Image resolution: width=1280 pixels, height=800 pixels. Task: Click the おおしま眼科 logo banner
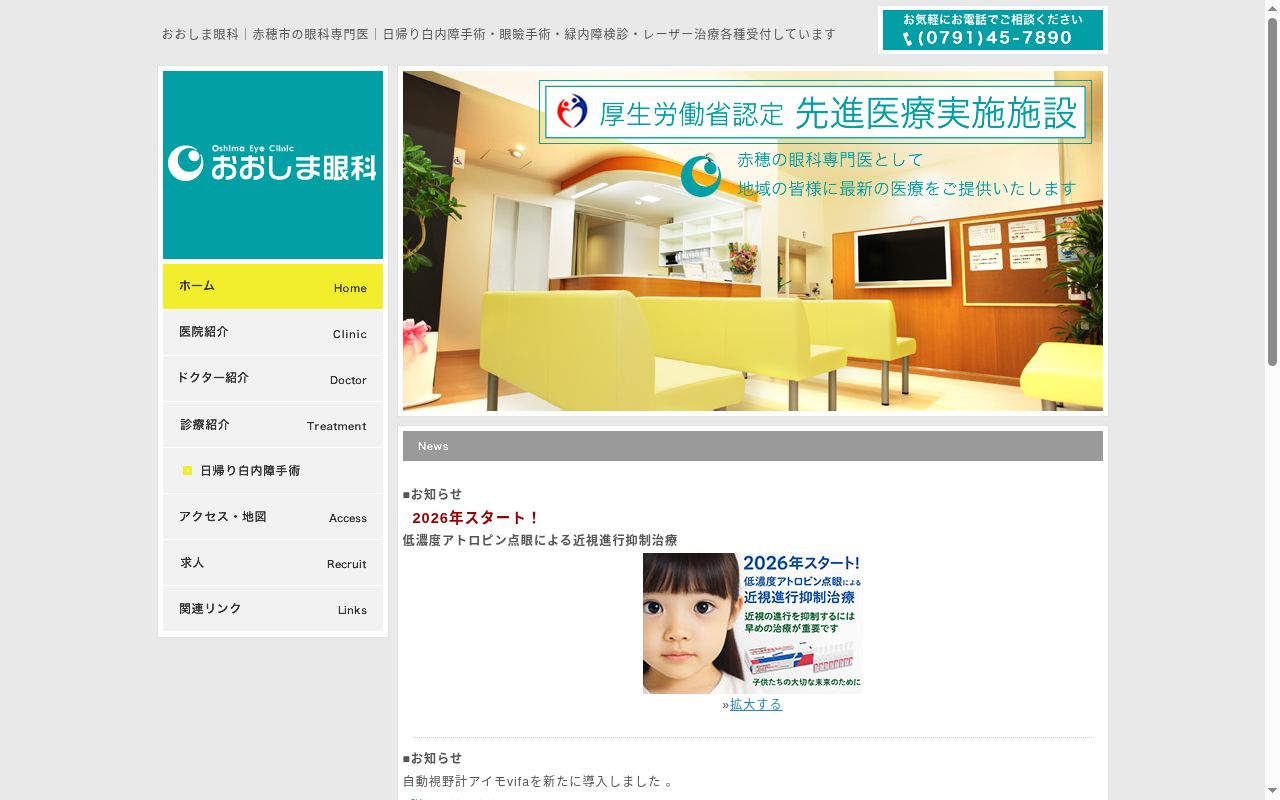[x=273, y=165]
